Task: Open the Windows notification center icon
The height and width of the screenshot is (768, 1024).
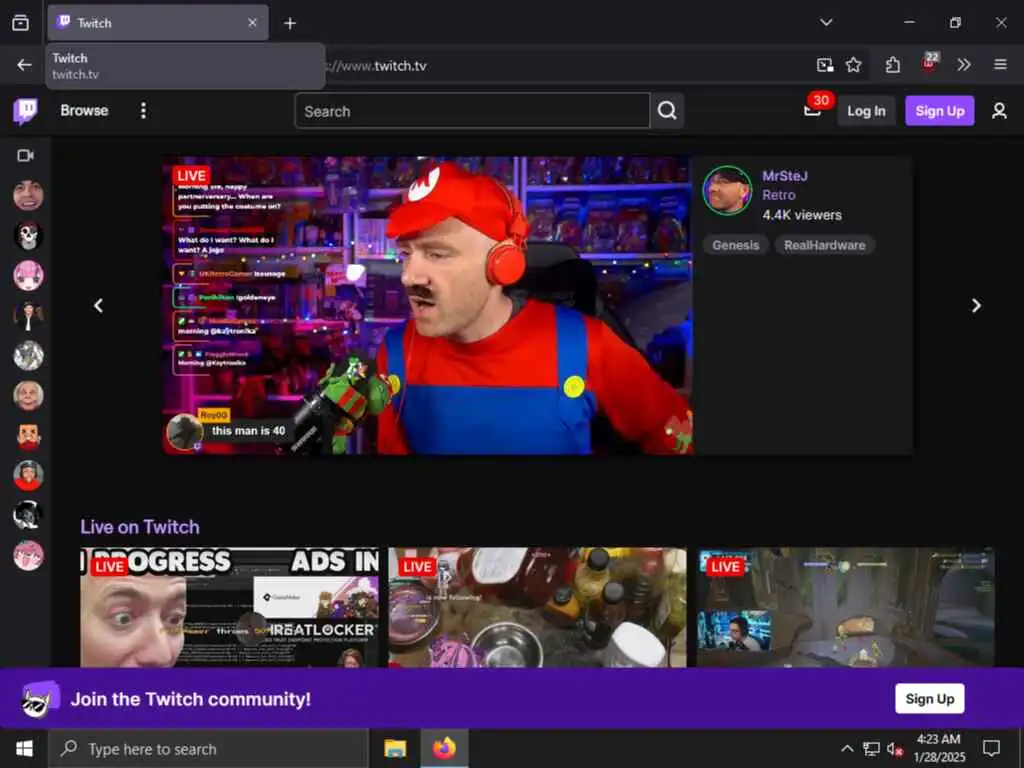Action: tap(991, 748)
